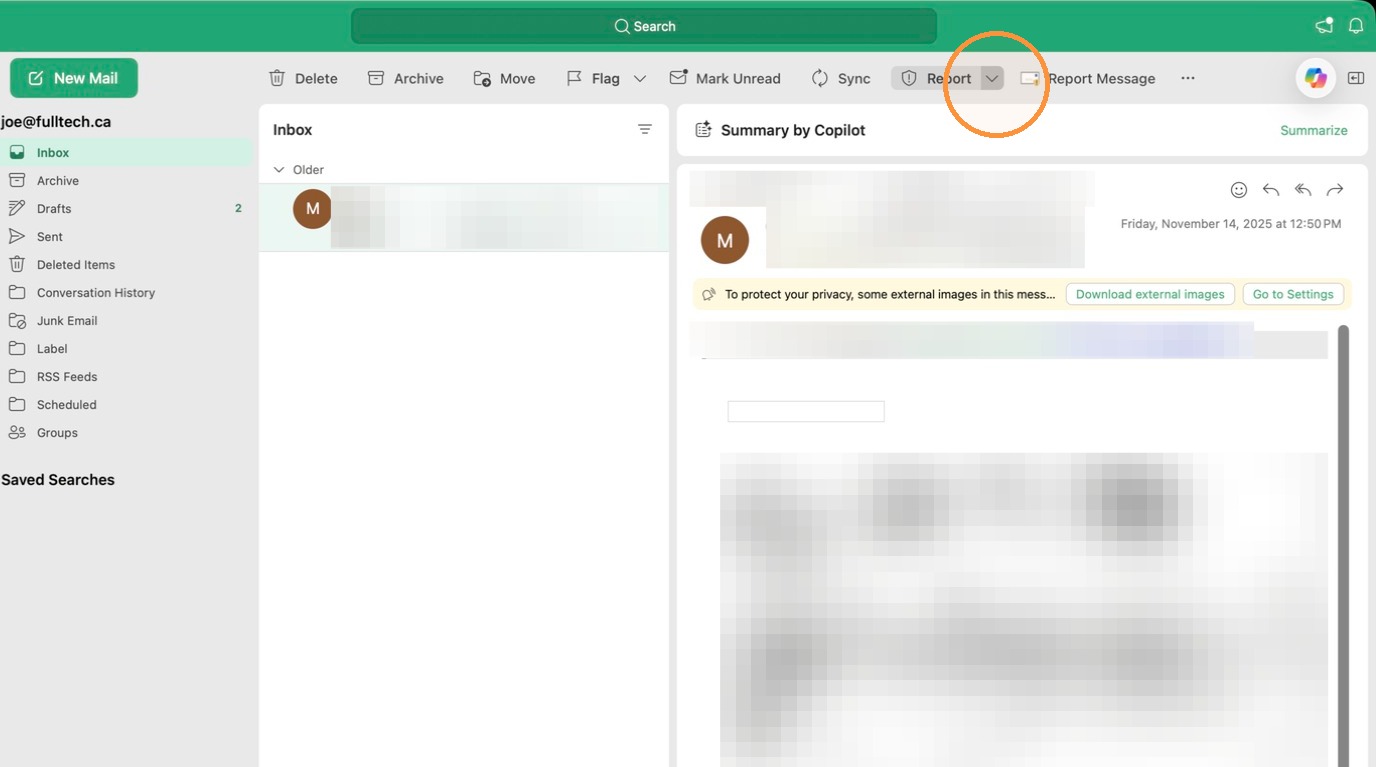Select the Inbox folder
This screenshot has height=767, width=1376.
click(127, 153)
